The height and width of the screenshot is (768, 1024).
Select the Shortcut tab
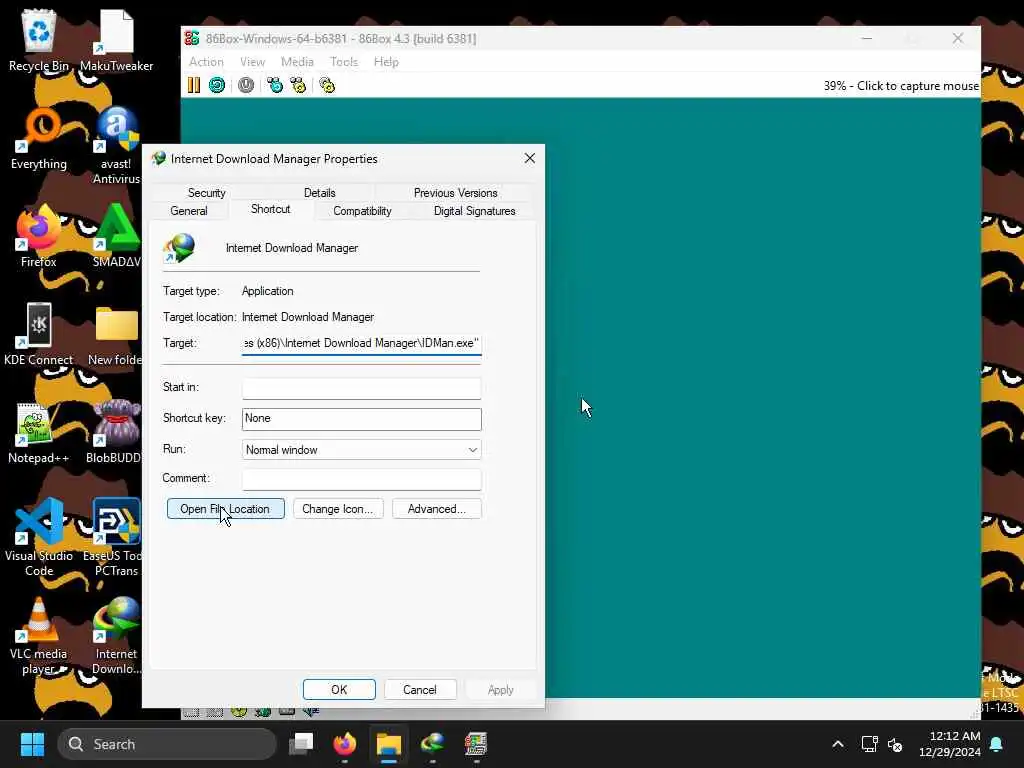270,209
